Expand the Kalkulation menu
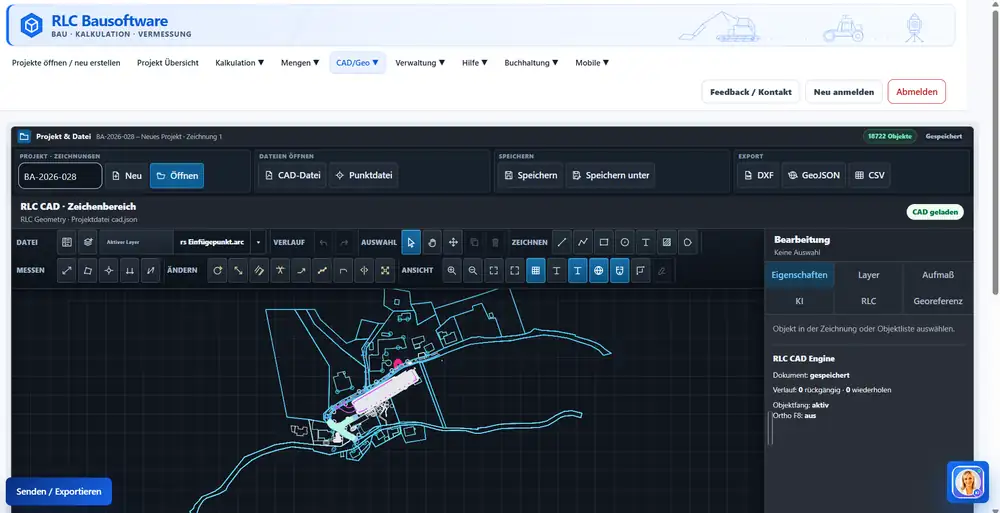This screenshot has height=513, width=1000. (240, 63)
